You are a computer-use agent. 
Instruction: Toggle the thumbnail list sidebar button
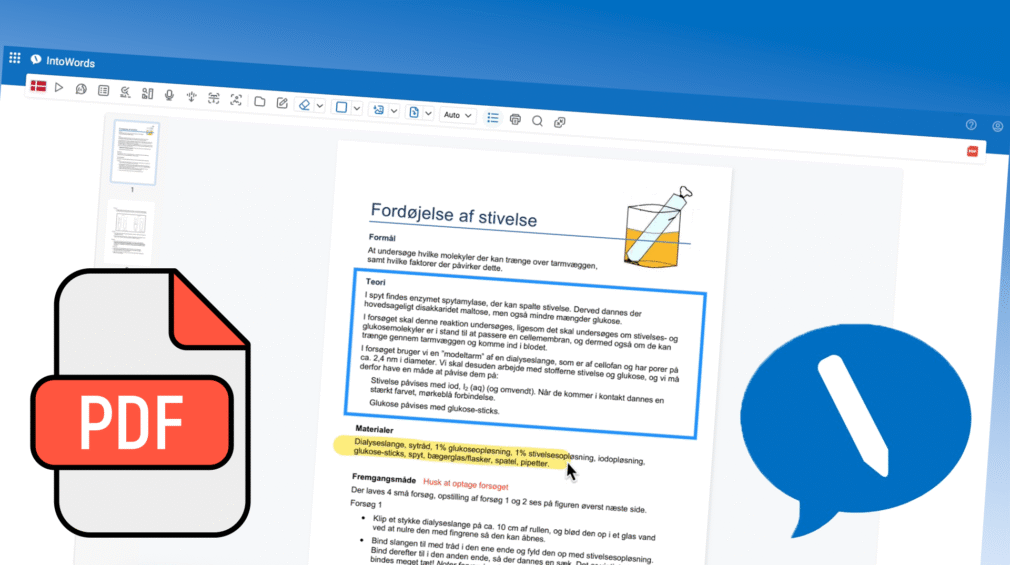(x=492, y=117)
